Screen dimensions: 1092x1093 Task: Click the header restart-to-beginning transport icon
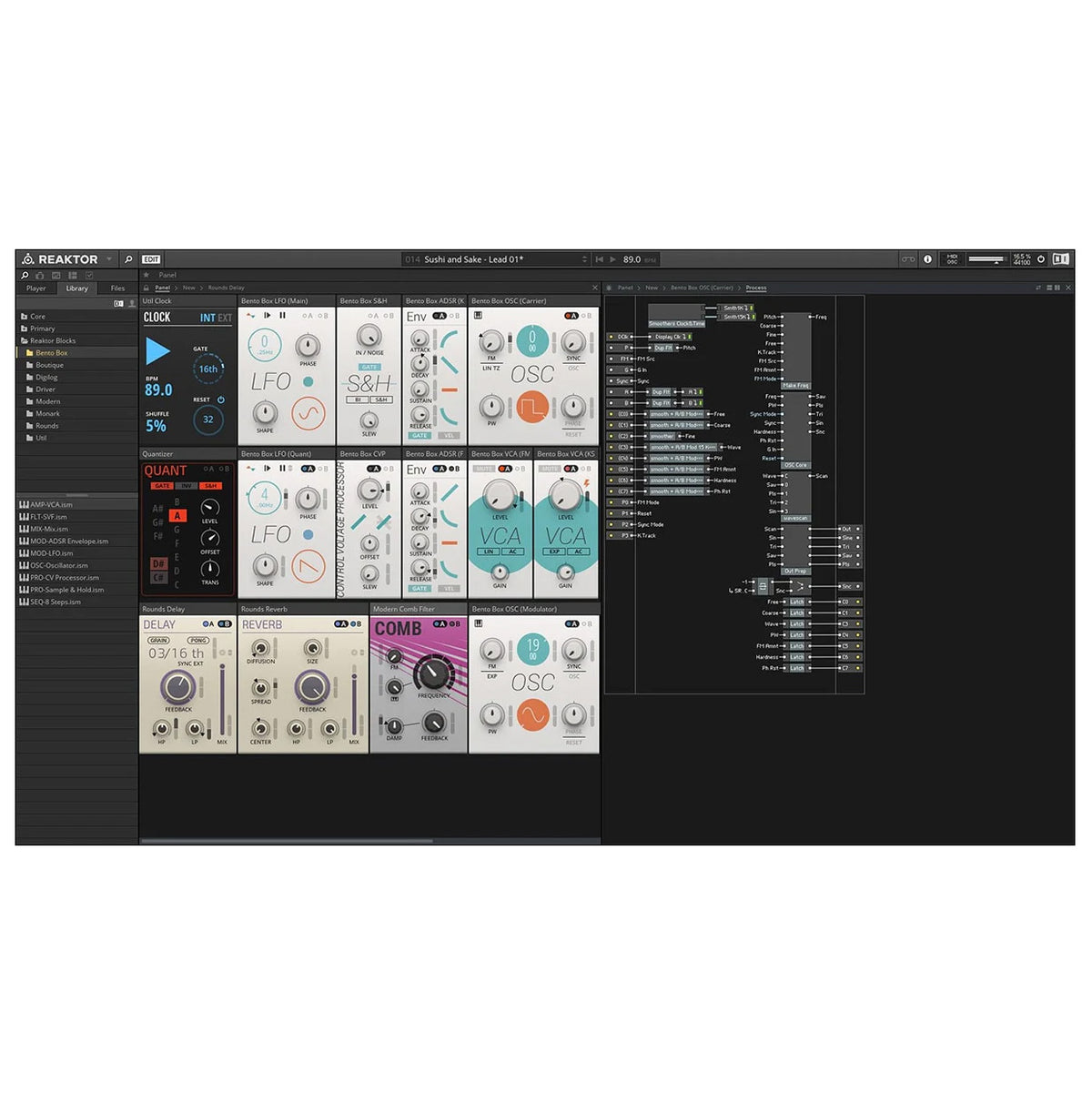click(599, 259)
